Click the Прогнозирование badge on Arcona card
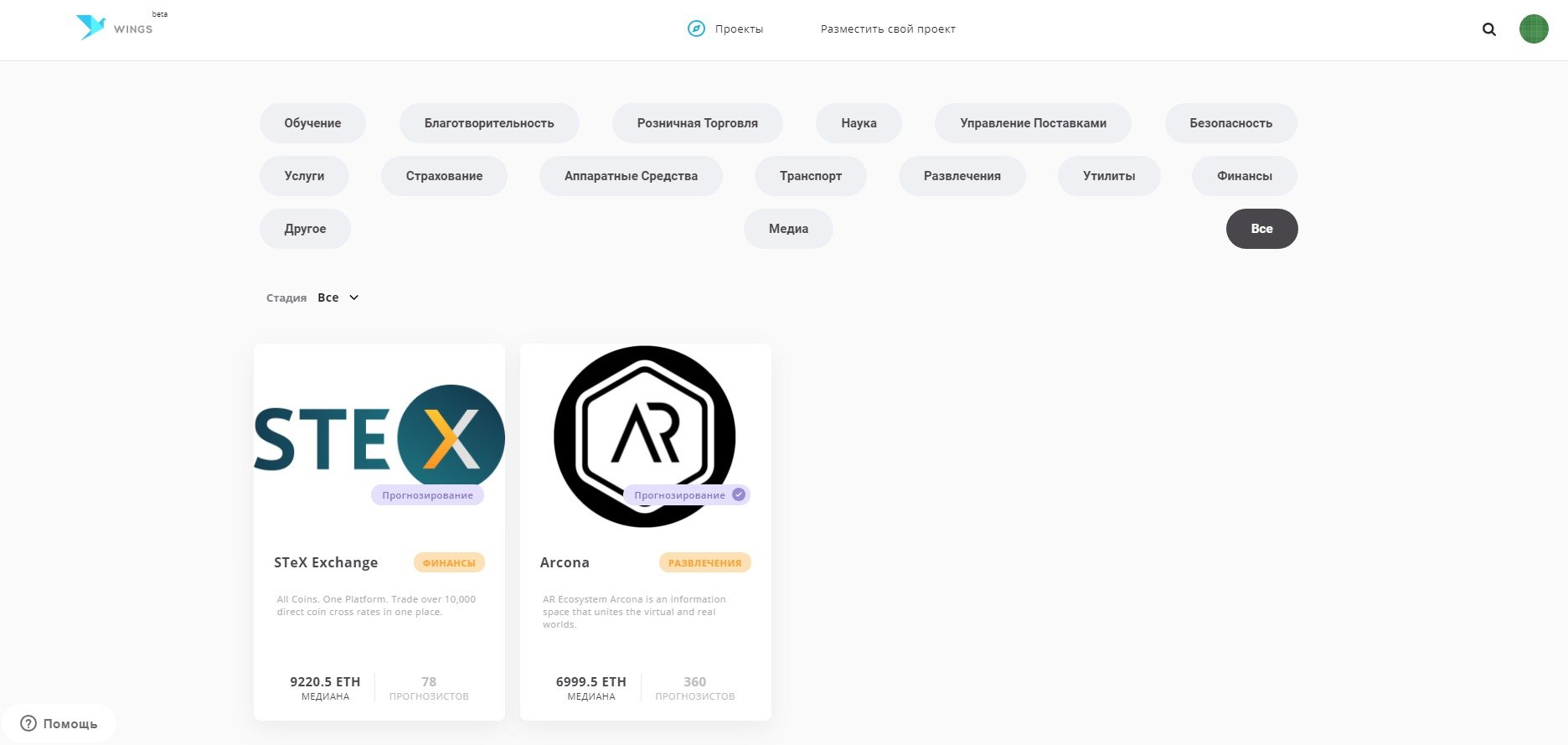Image resolution: width=1568 pixels, height=745 pixels. coord(687,495)
